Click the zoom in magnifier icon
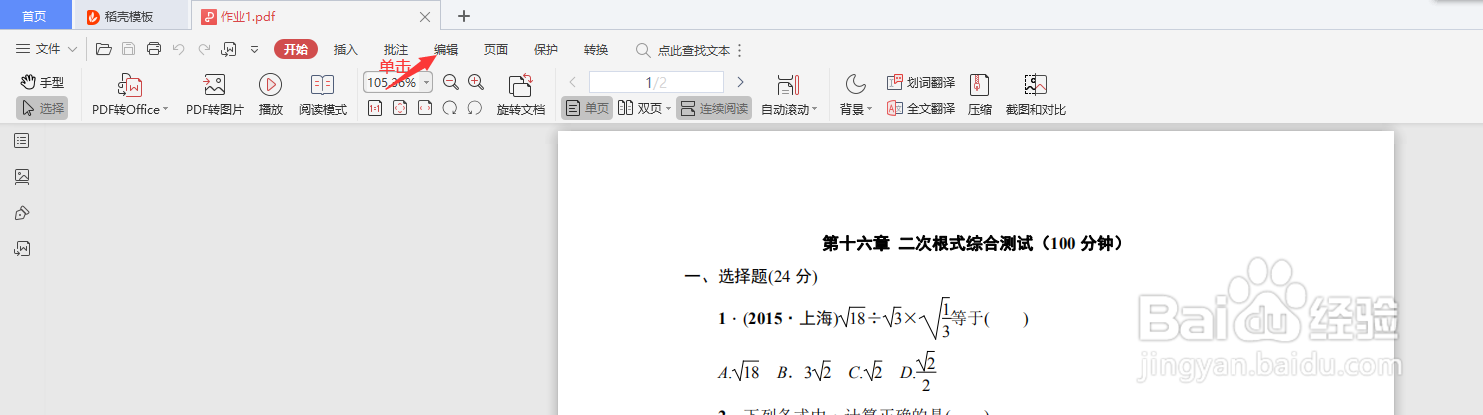 point(476,82)
